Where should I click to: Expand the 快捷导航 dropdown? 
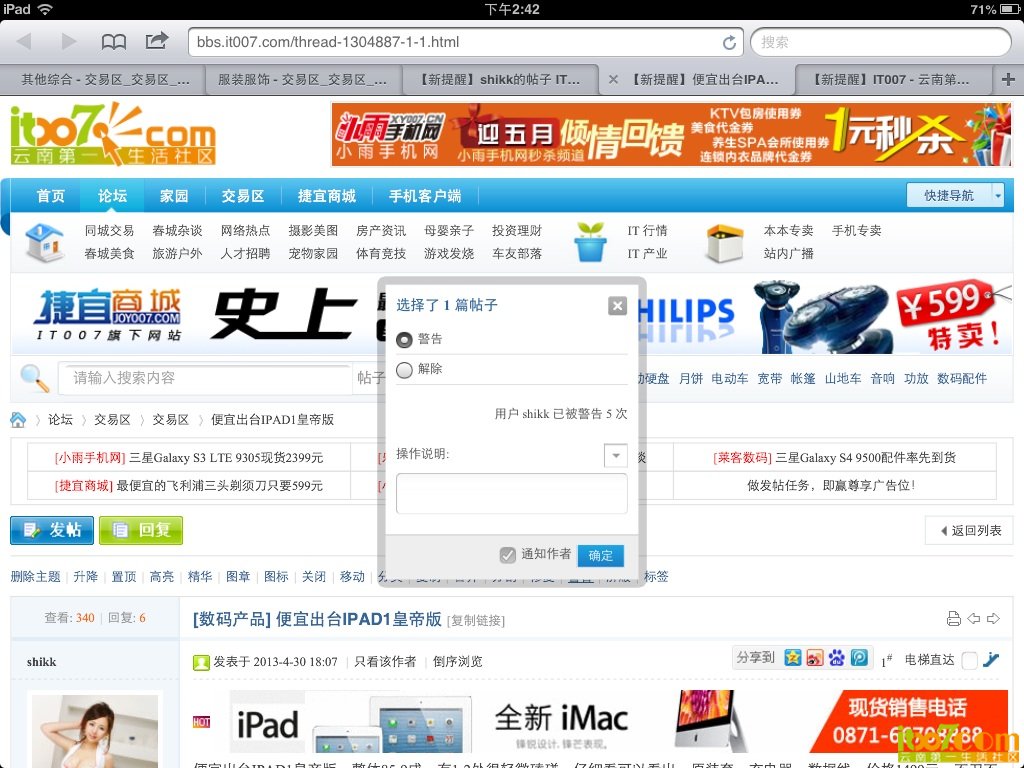[997, 195]
